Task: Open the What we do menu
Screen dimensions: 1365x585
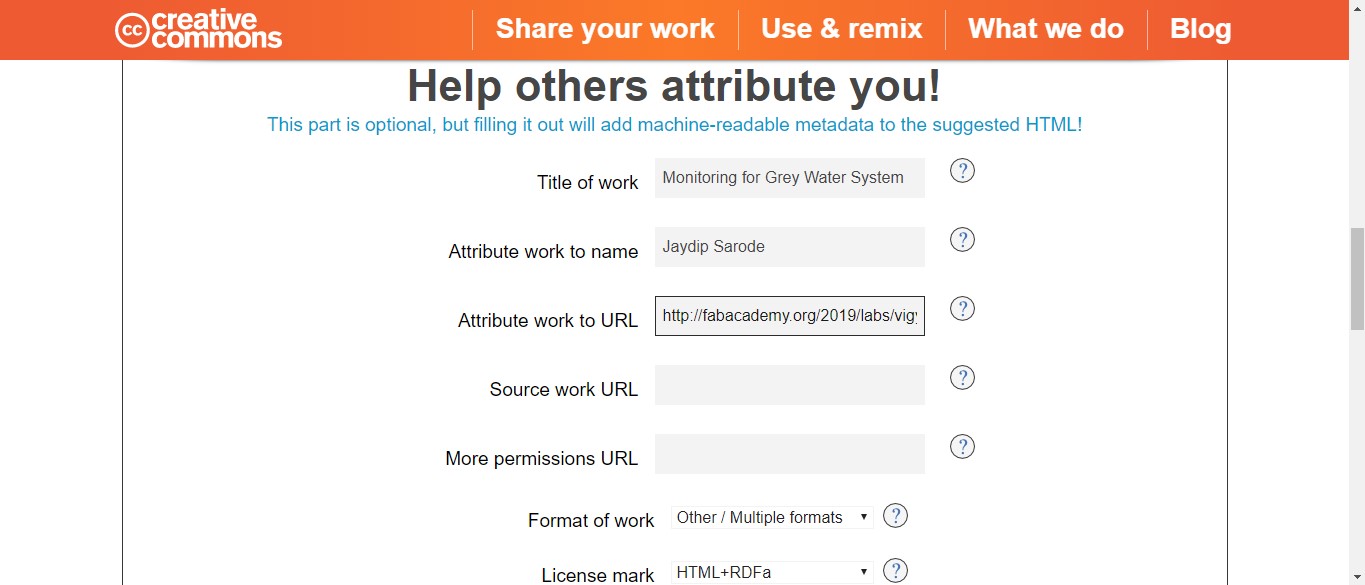Action: (1045, 29)
